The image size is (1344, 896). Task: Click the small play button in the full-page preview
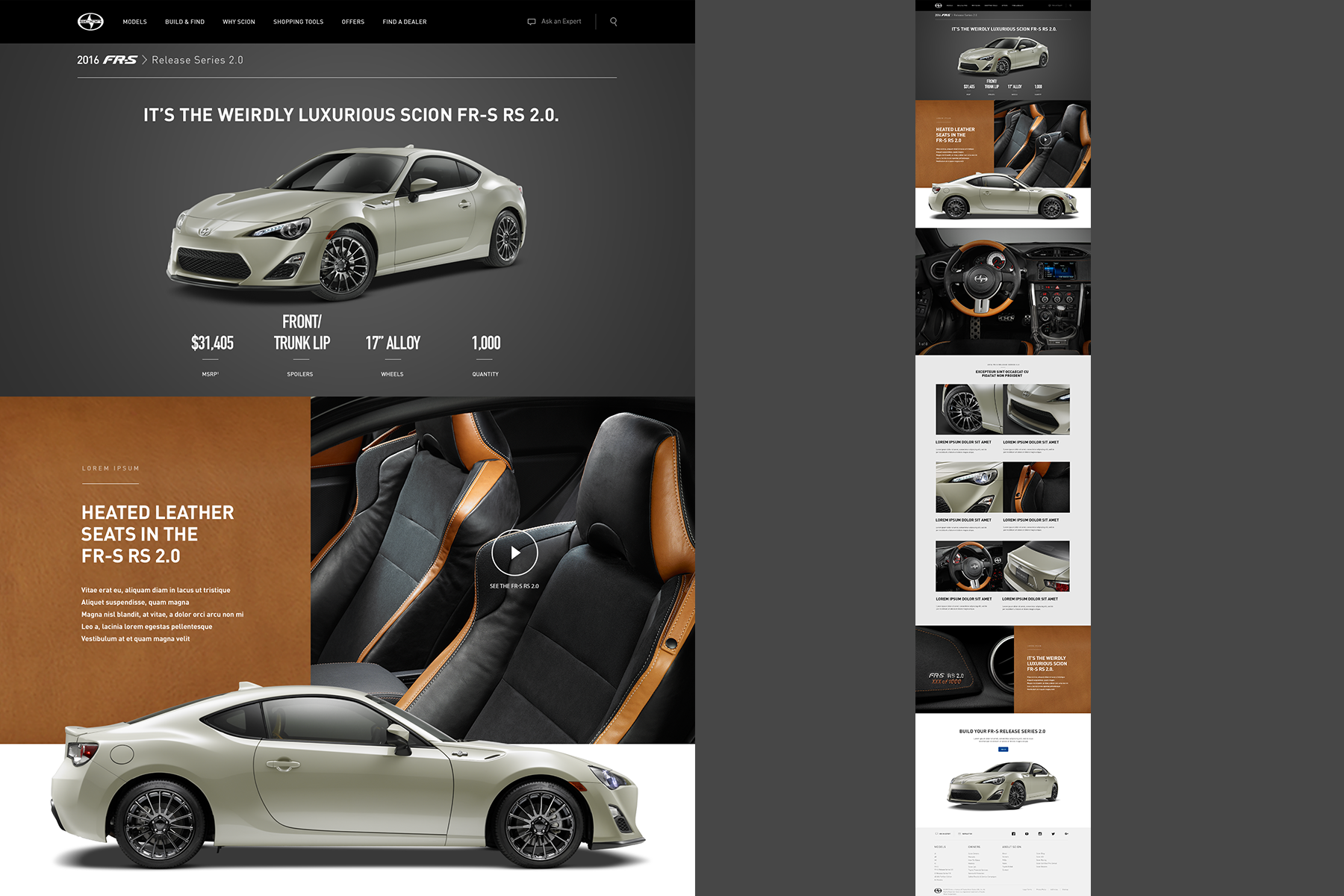click(x=1045, y=139)
